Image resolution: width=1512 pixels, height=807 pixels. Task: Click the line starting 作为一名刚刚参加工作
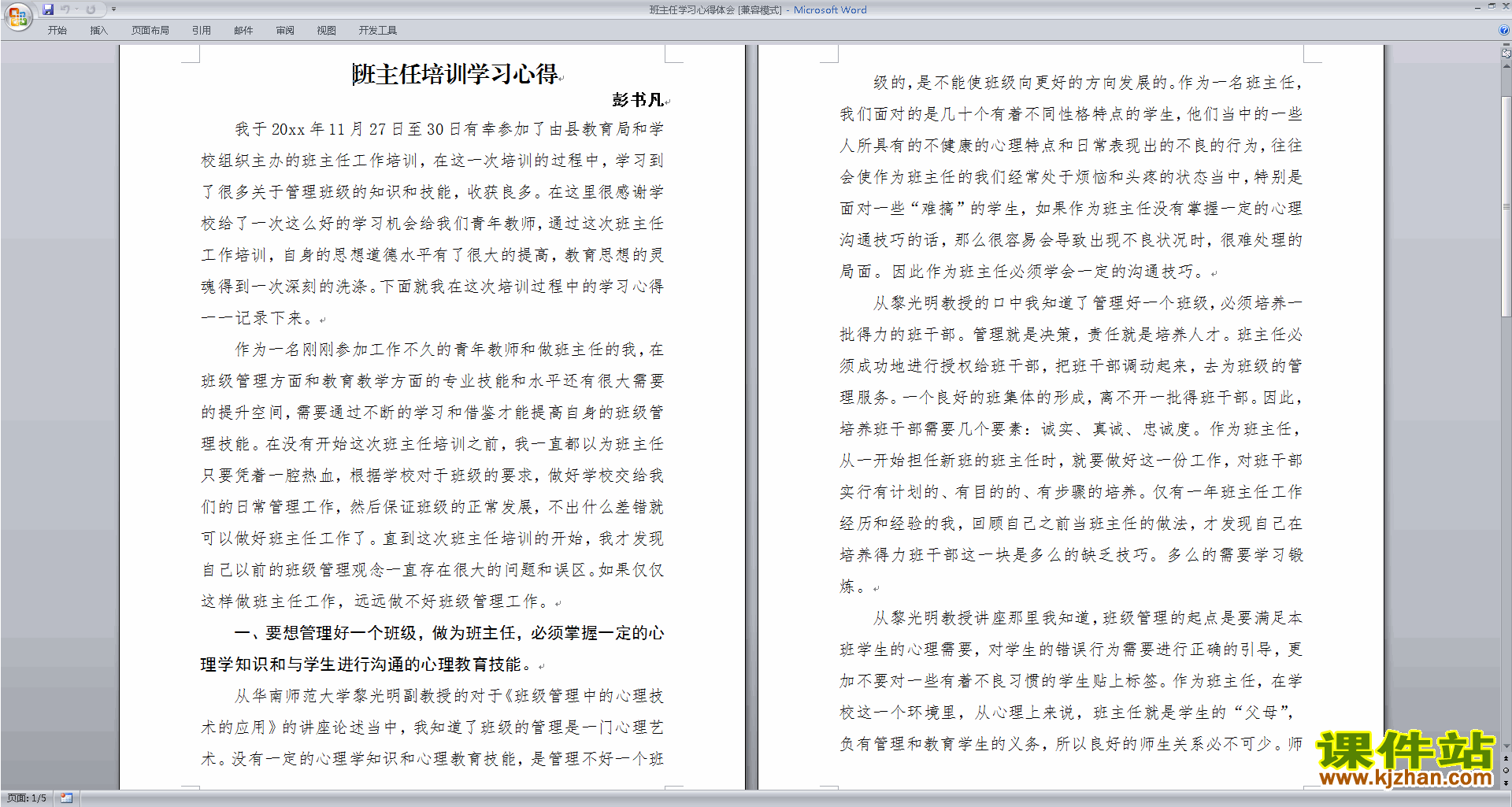[x=449, y=350]
